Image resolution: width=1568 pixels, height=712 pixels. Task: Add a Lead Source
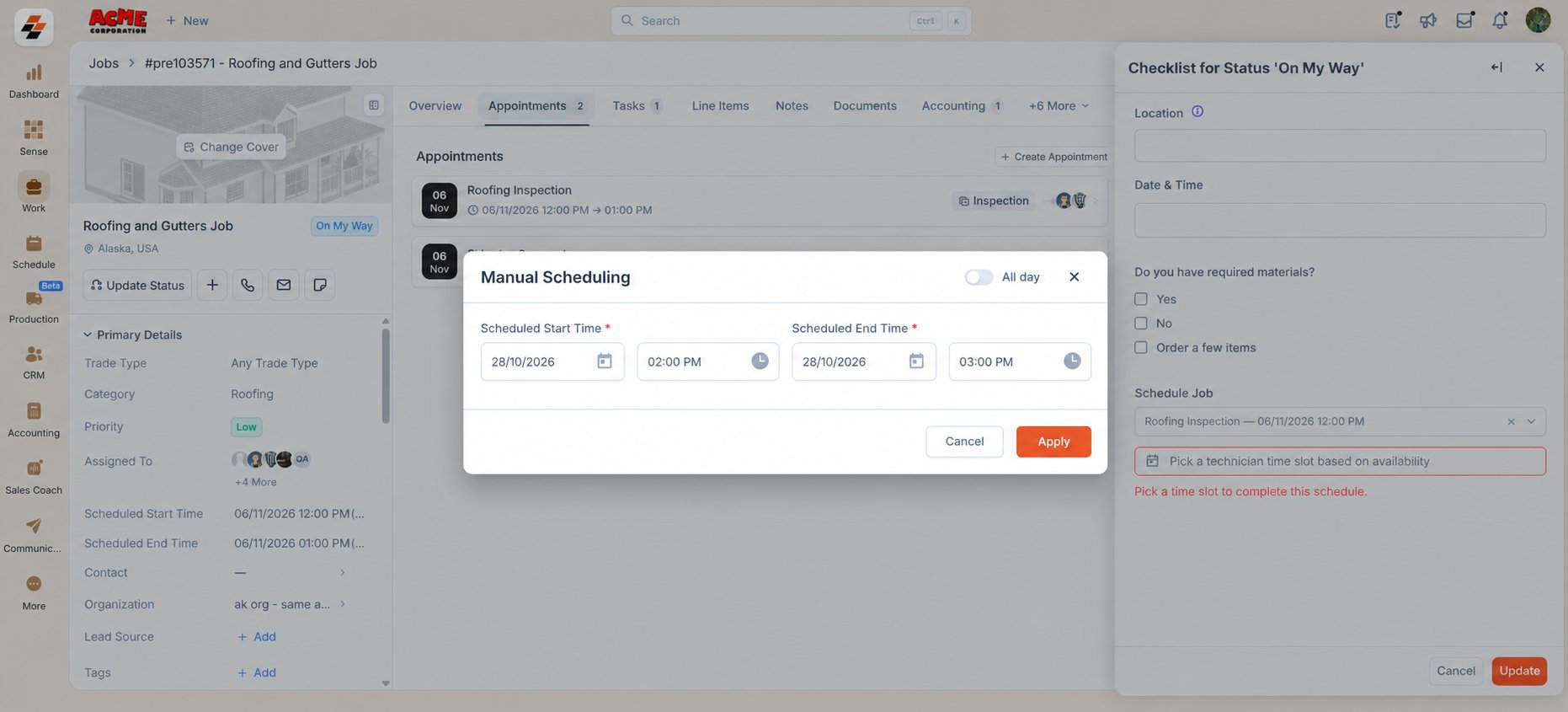pos(257,637)
